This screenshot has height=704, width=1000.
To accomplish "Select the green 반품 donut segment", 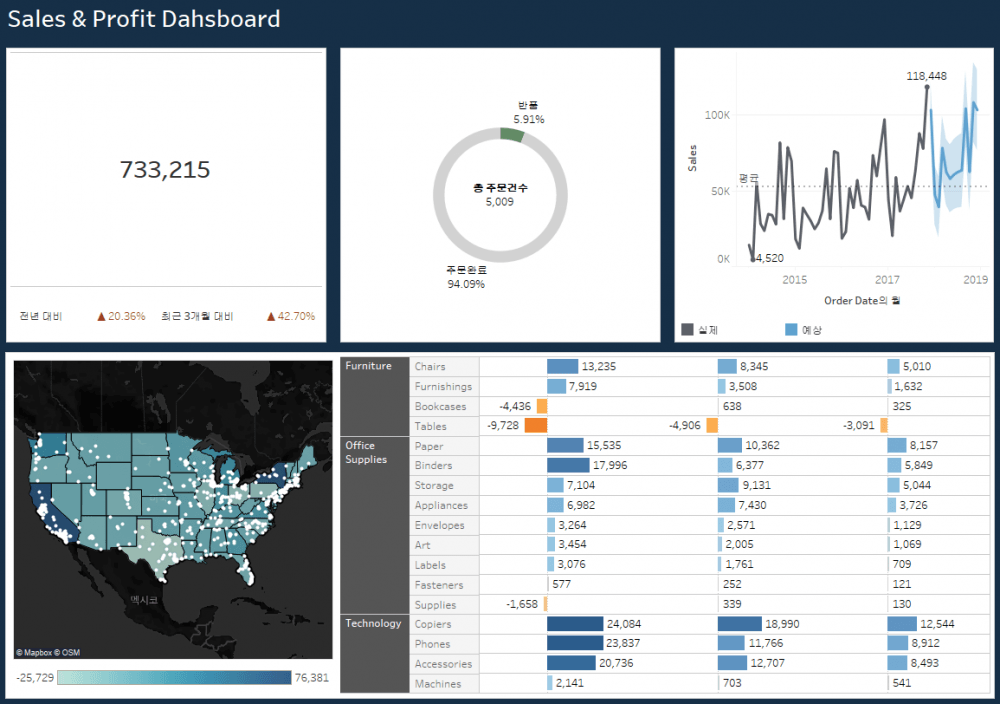I will click(512, 135).
